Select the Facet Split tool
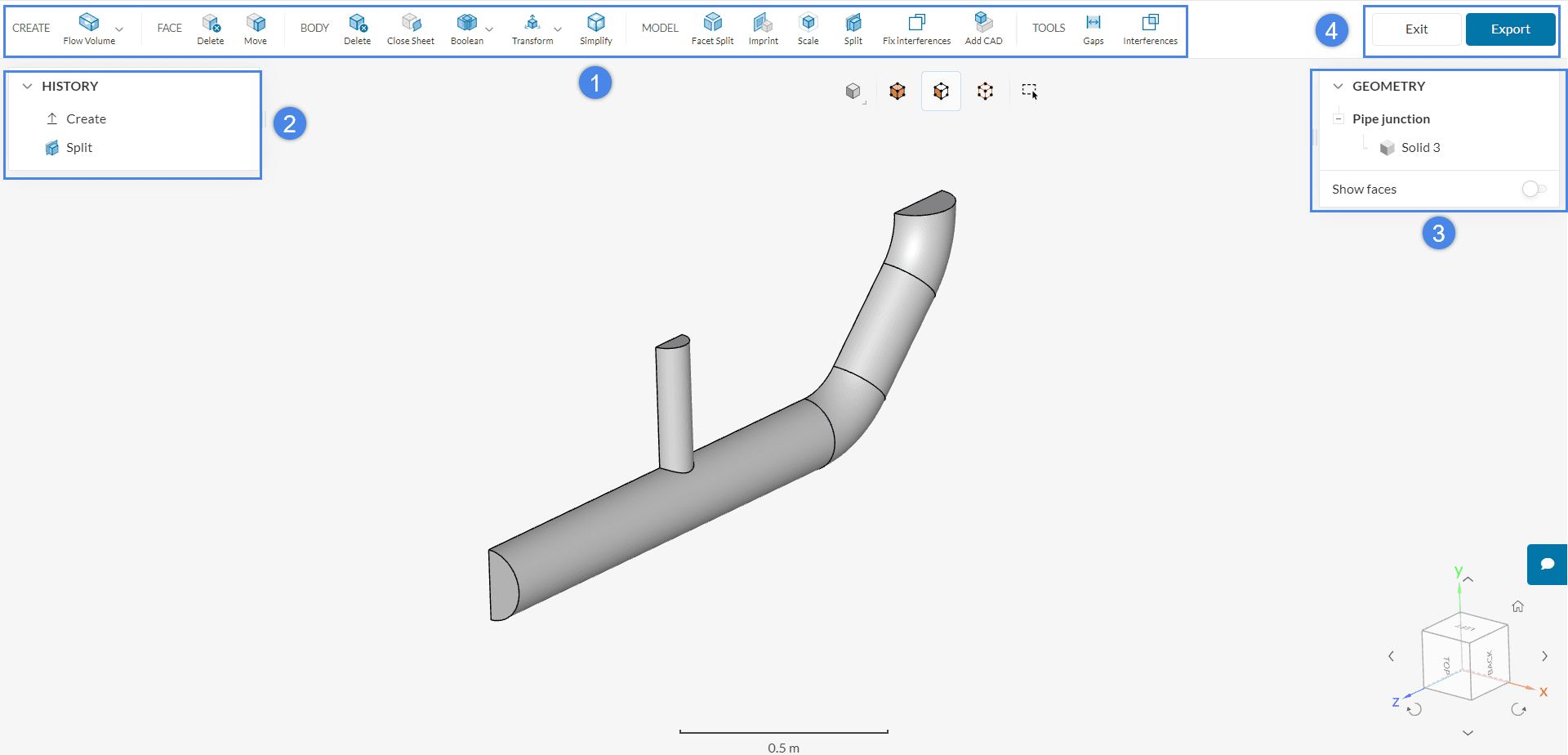 (712, 29)
